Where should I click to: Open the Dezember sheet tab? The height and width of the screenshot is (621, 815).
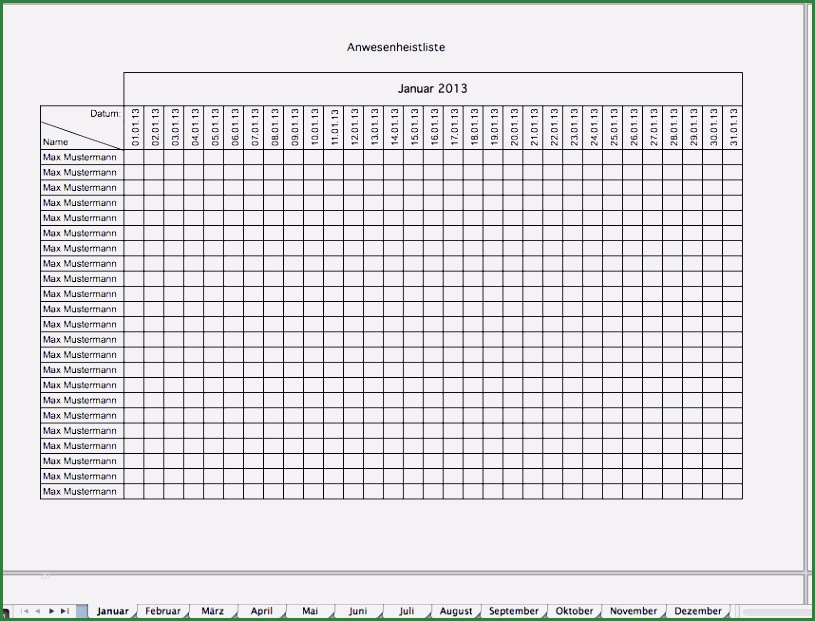coord(697,610)
